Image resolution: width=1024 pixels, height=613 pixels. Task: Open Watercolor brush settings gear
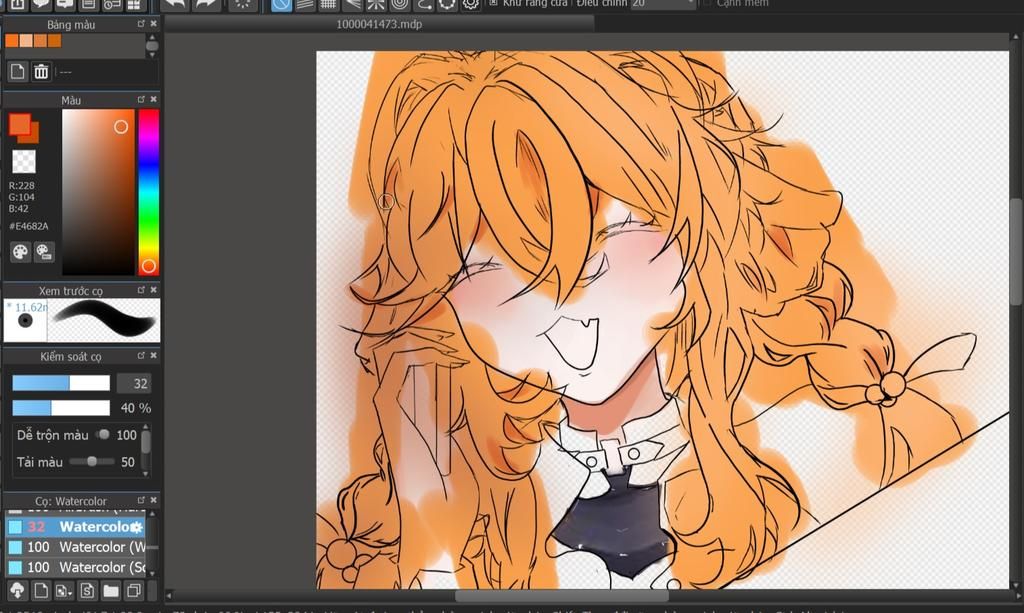pyautogui.click(x=136, y=527)
